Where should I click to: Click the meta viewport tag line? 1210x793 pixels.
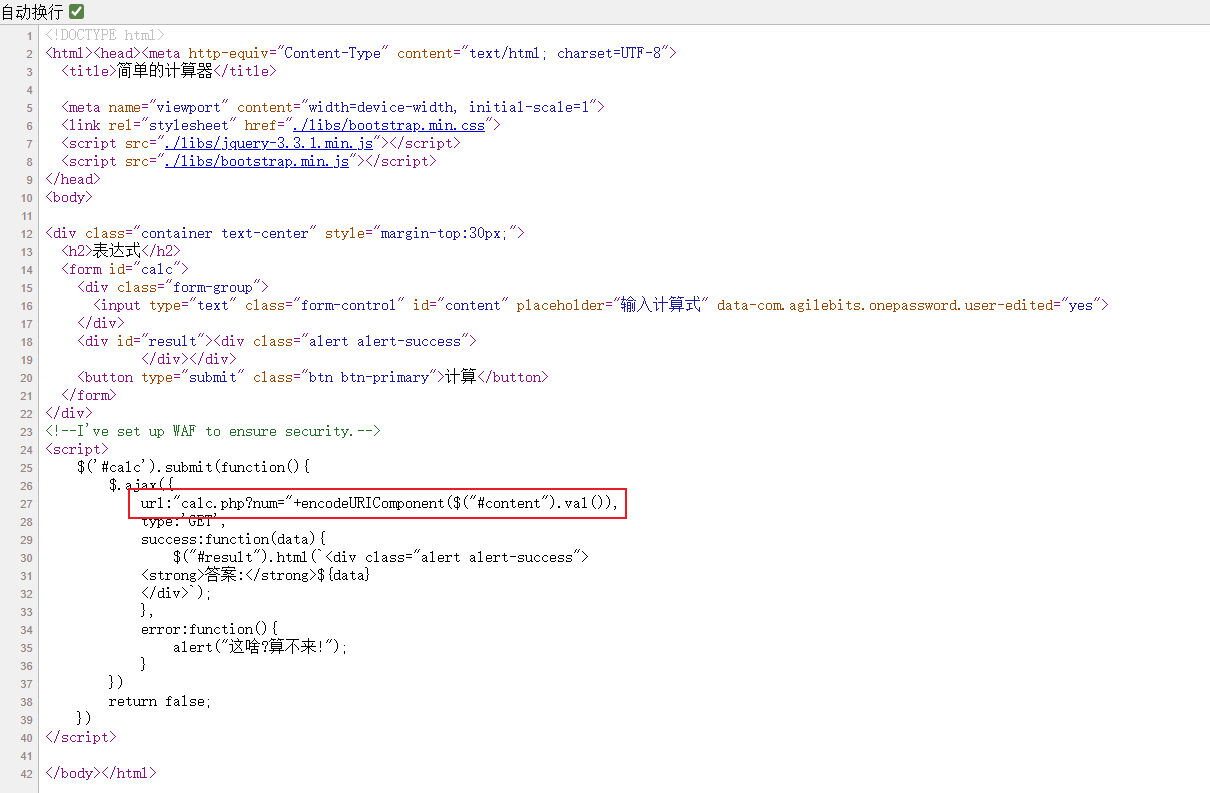coord(332,107)
